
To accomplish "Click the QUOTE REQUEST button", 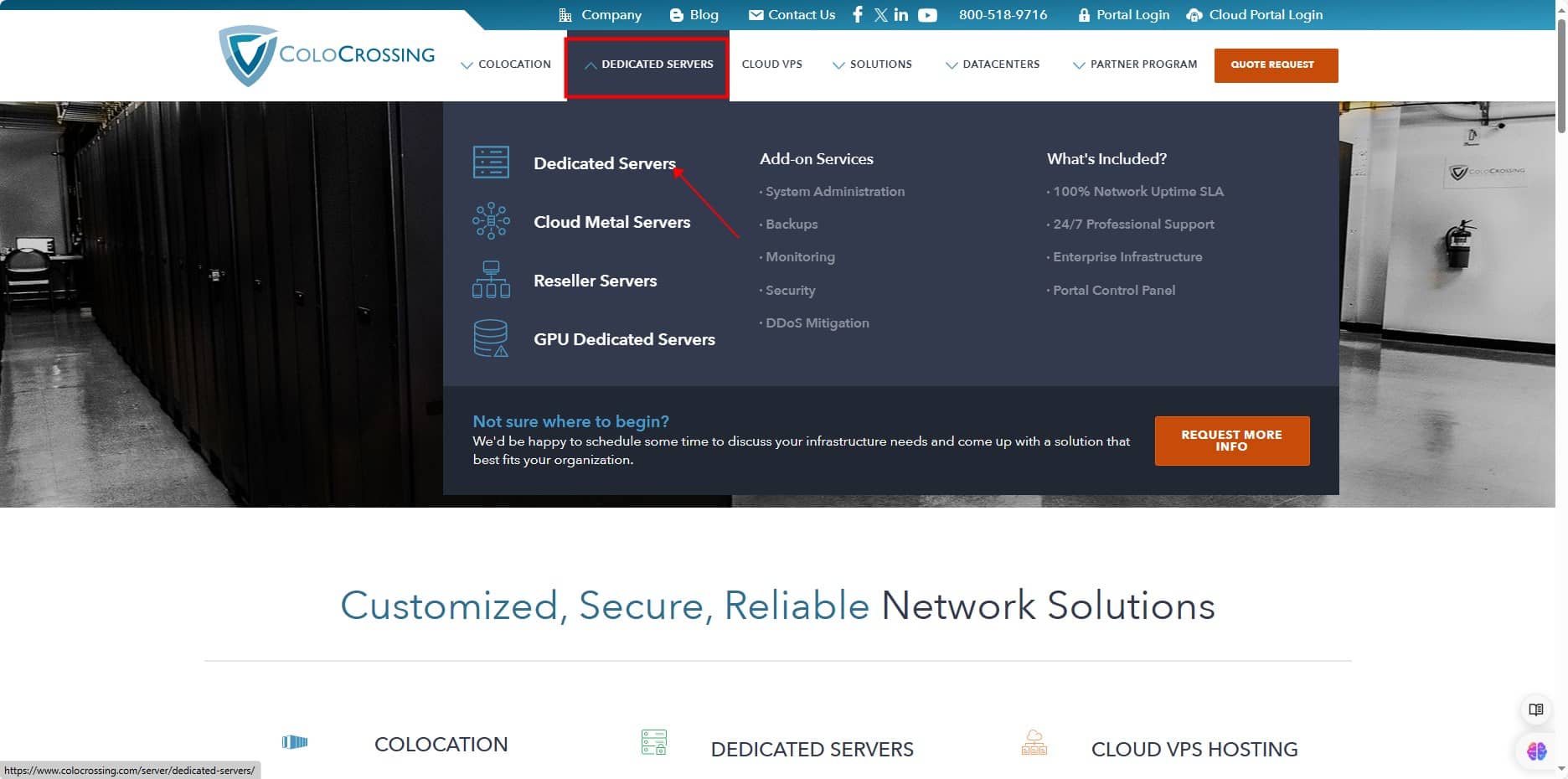I will click(1276, 65).
